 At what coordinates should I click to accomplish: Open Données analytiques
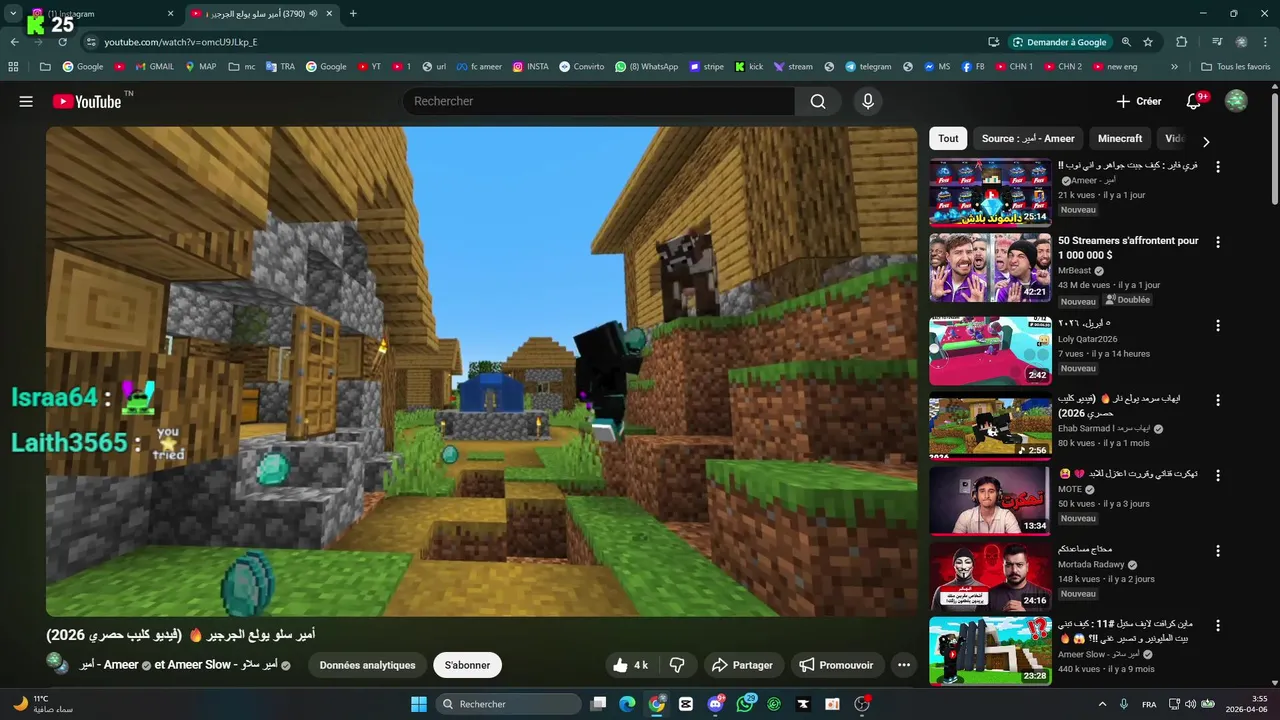[367, 665]
